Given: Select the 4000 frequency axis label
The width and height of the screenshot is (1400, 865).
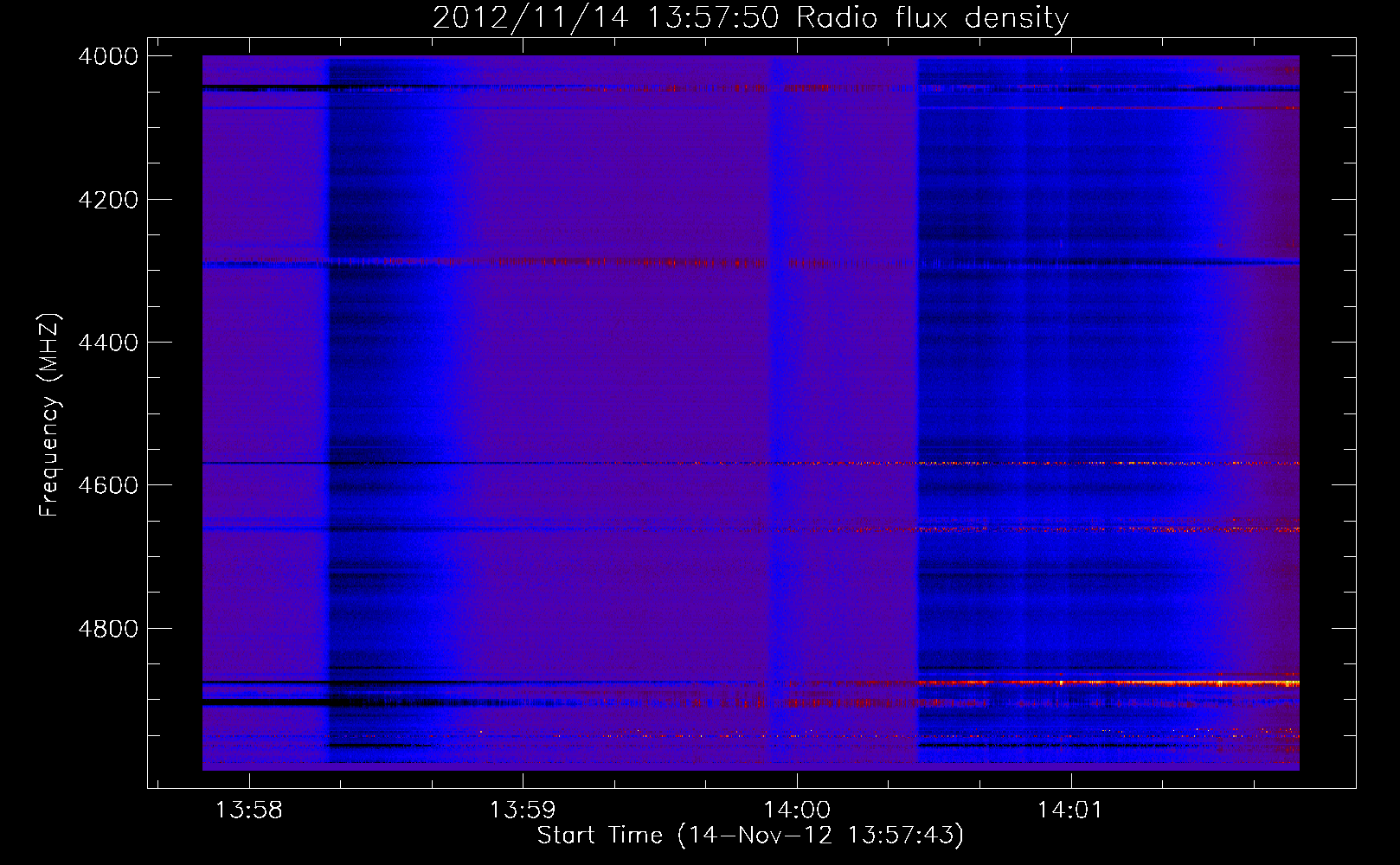Looking at the screenshot, I should (x=108, y=56).
